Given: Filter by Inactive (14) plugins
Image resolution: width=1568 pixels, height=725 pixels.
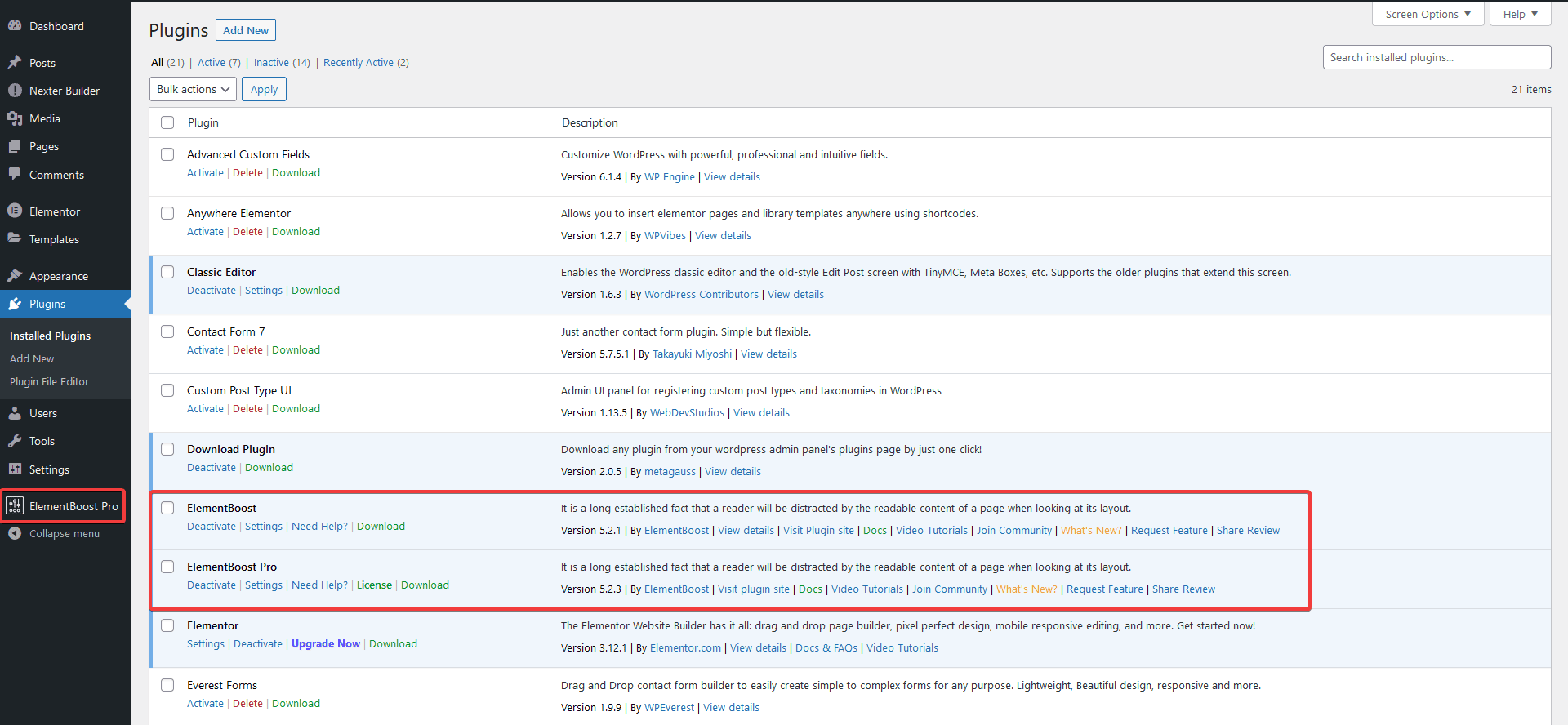Looking at the screenshot, I should click(282, 62).
